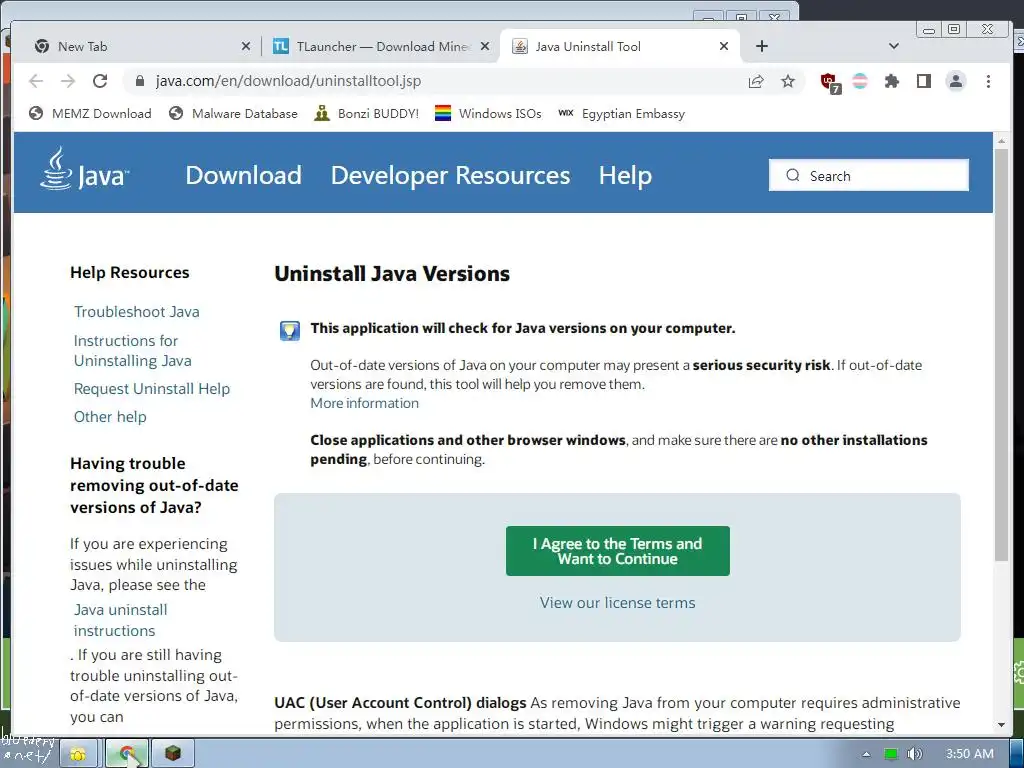Open Instructions for Uninstalling Java link
1024x768 pixels.
(133, 351)
